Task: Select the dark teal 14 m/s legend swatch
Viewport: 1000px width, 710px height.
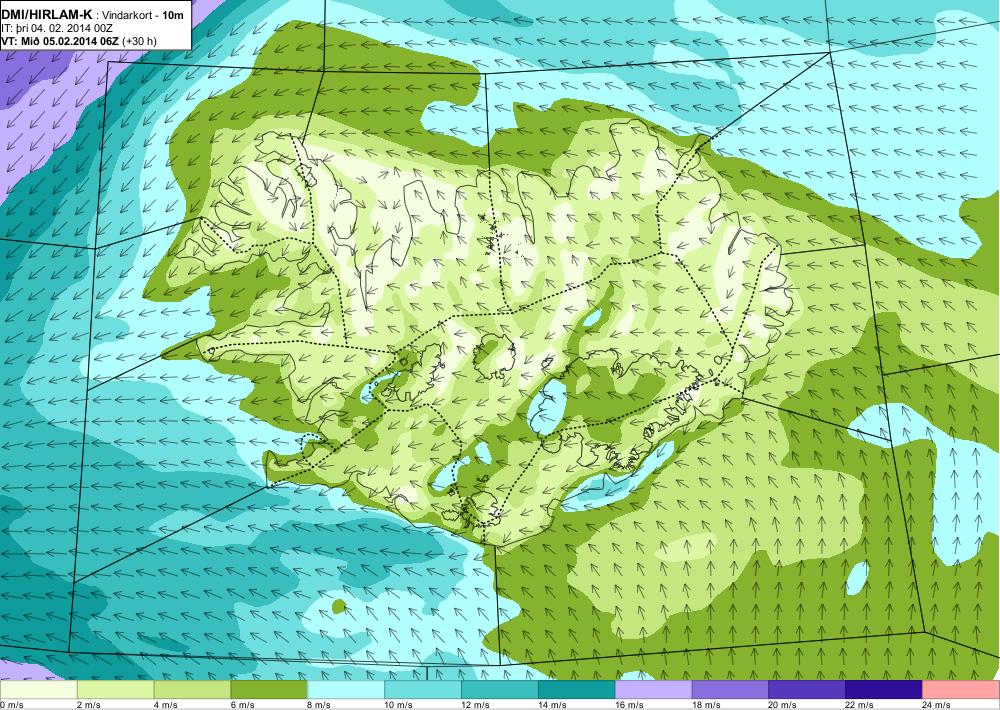Action: click(577, 689)
